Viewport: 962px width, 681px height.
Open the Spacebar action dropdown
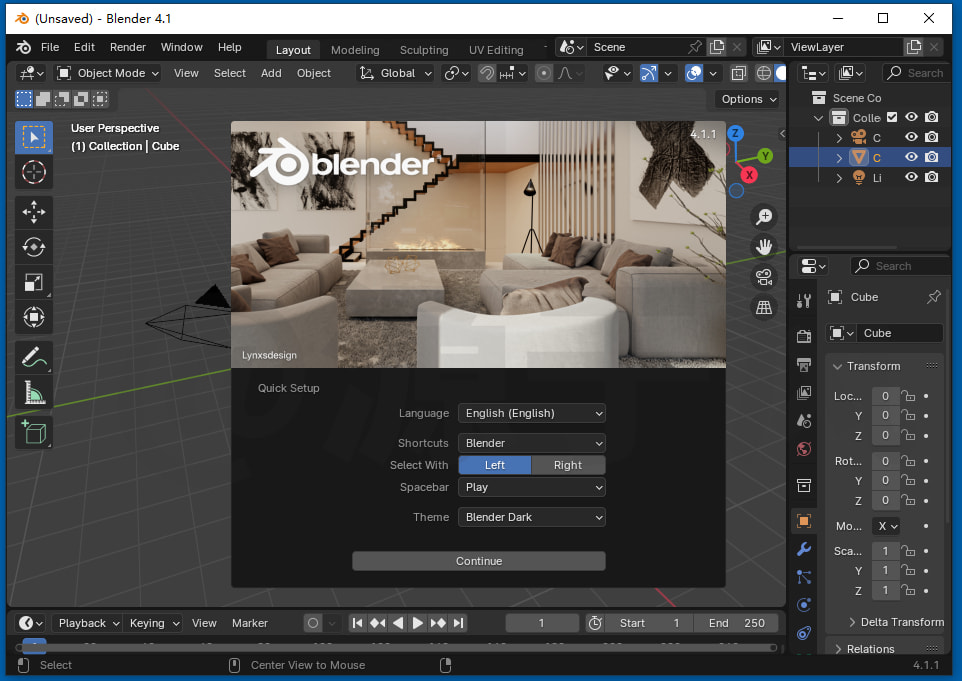pos(532,487)
